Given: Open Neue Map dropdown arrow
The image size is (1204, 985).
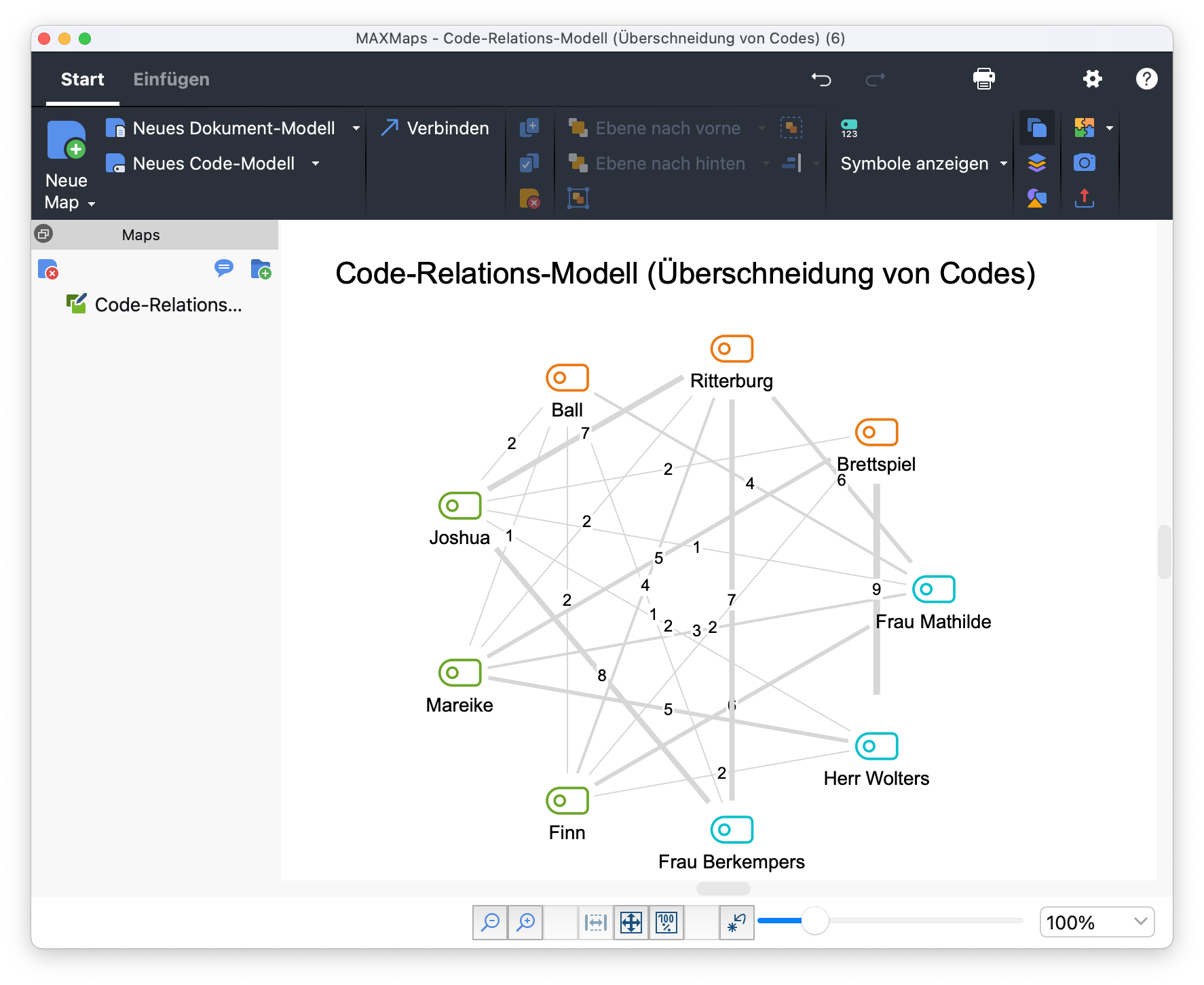Looking at the screenshot, I should pos(92,204).
